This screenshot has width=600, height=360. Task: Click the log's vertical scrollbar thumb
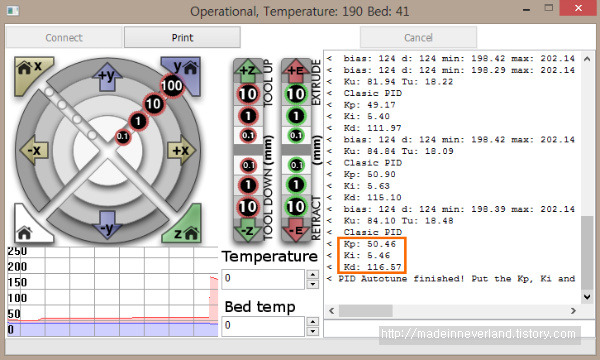click(587, 252)
